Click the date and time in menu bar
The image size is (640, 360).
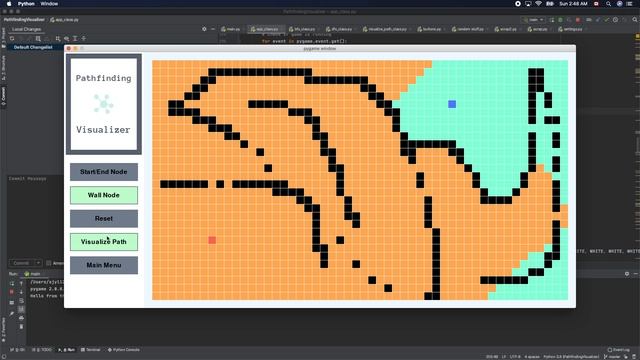(x=573, y=4)
